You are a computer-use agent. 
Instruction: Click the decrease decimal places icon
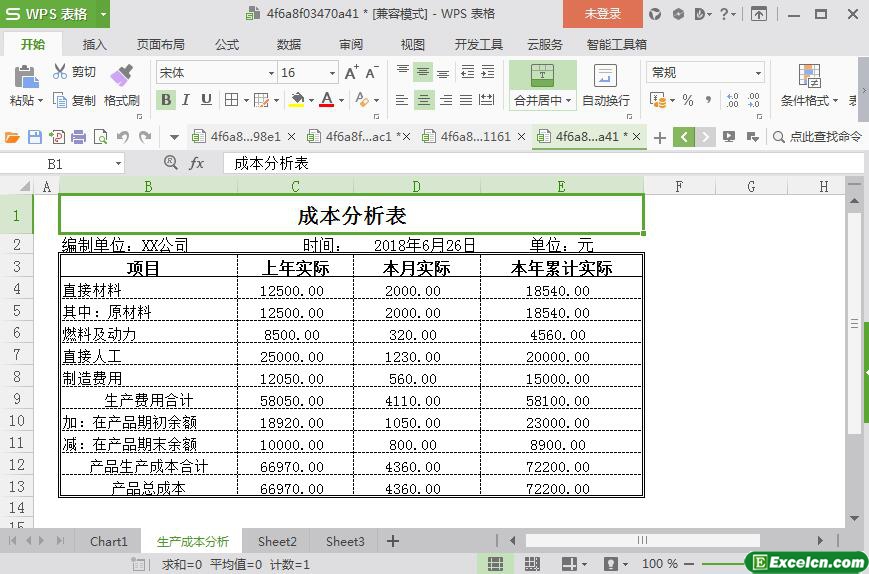(754, 100)
